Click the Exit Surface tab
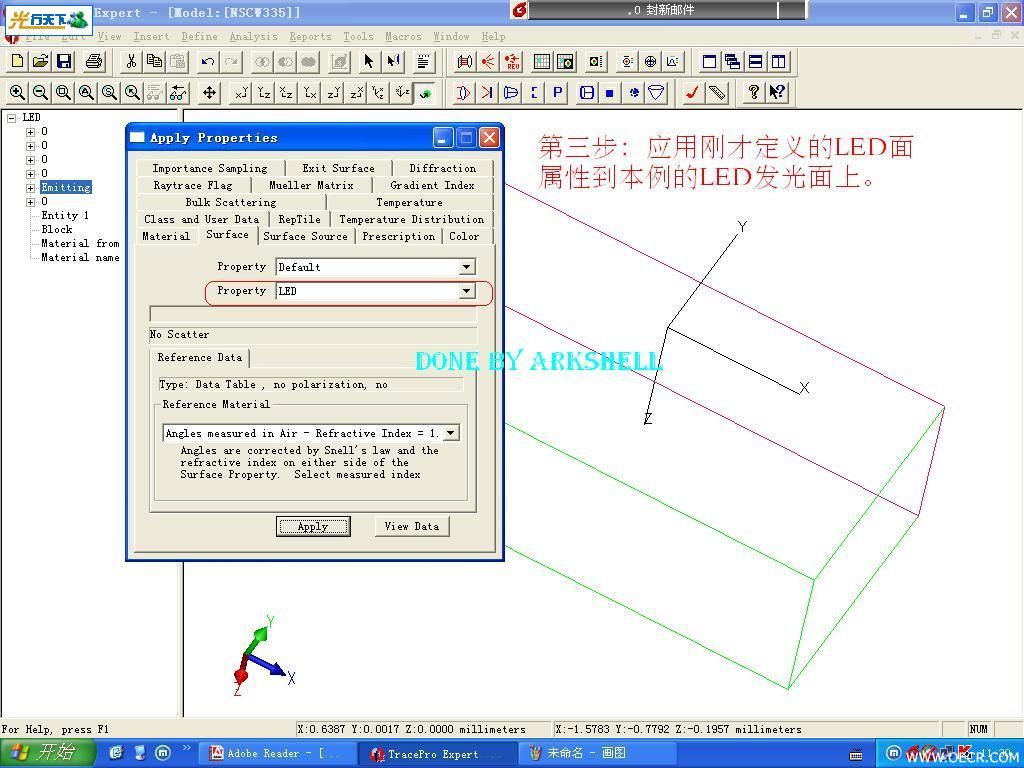The image size is (1024, 768). pyautogui.click(x=338, y=168)
